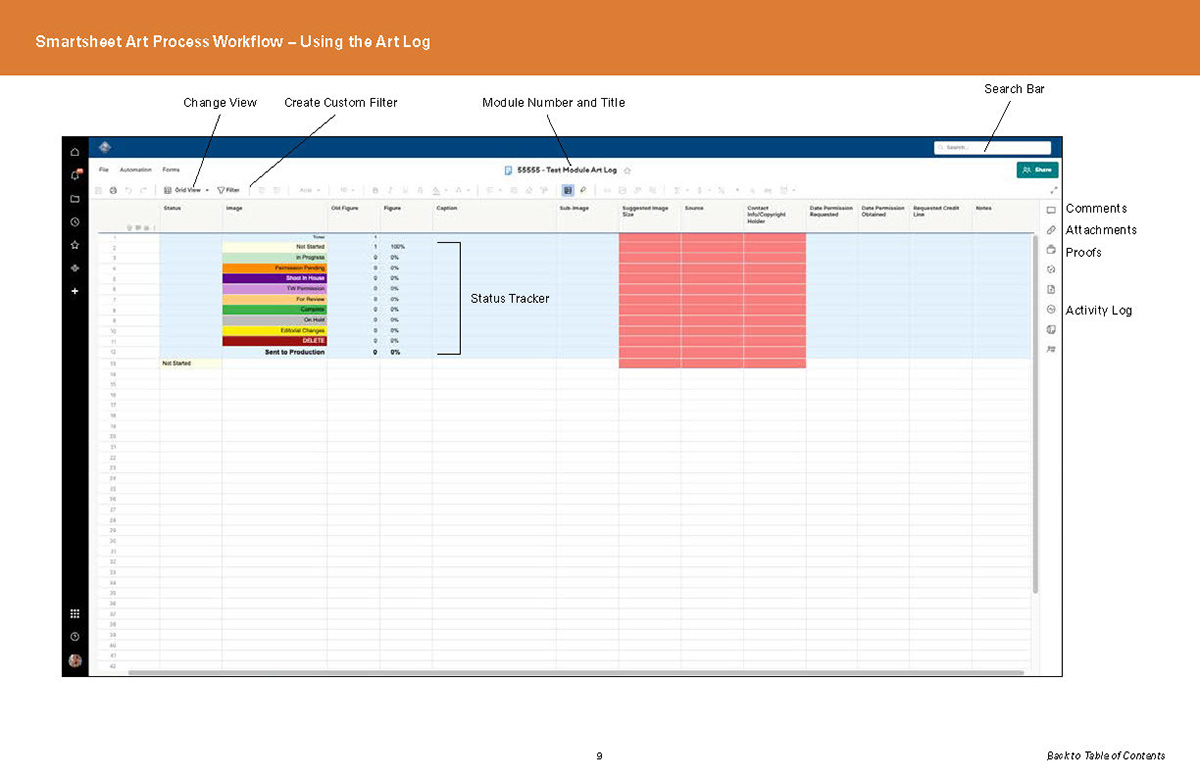Screen dimensions: 1200x776
Task: Click the highlight changes marker icon
Action: (582, 189)
